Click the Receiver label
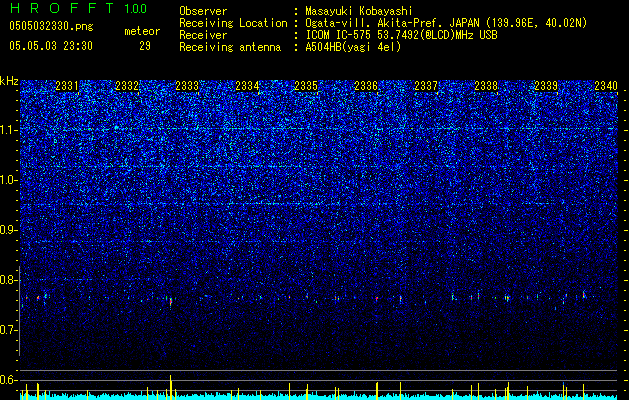The image size is (629, 400). 203,35
